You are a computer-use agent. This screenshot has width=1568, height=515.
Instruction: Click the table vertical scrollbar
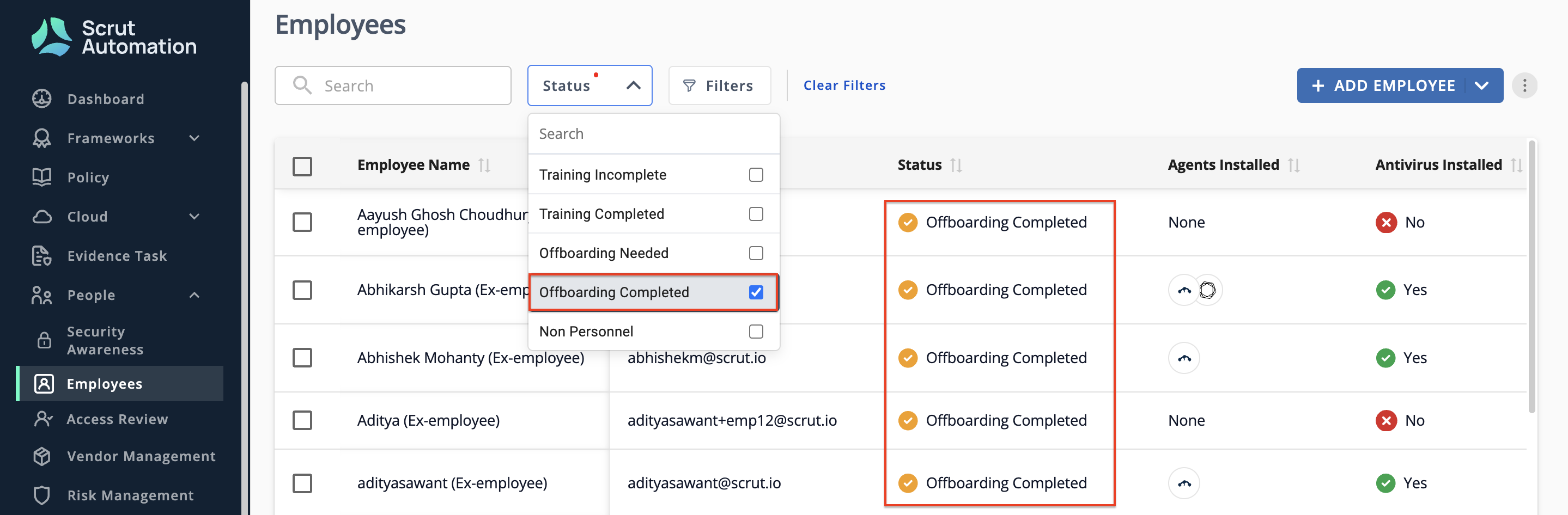(x=1531, y=277)
